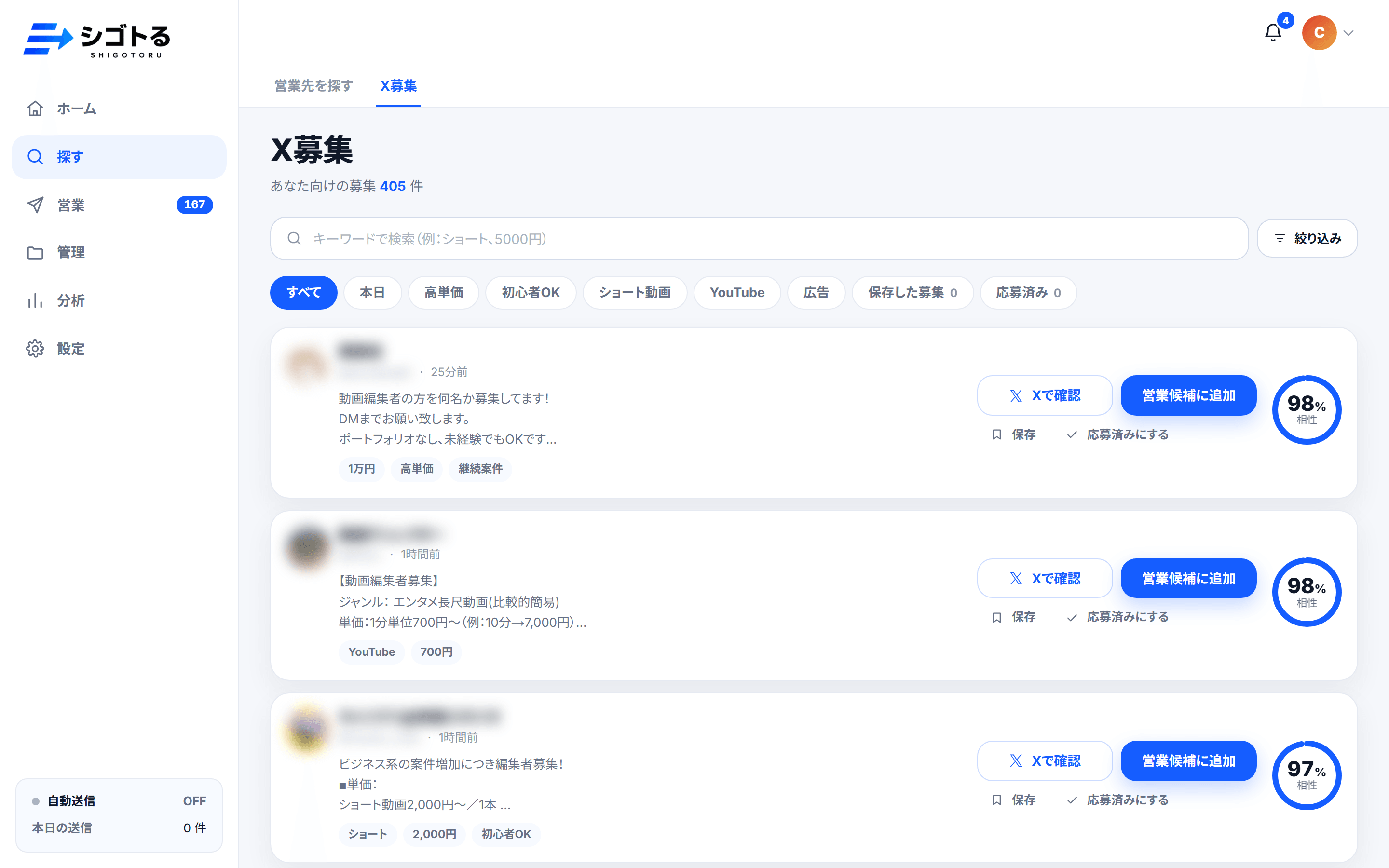Select the 広告 filter chip
1389x868 pixels.
pyautogui.click(x=816, y=293)
